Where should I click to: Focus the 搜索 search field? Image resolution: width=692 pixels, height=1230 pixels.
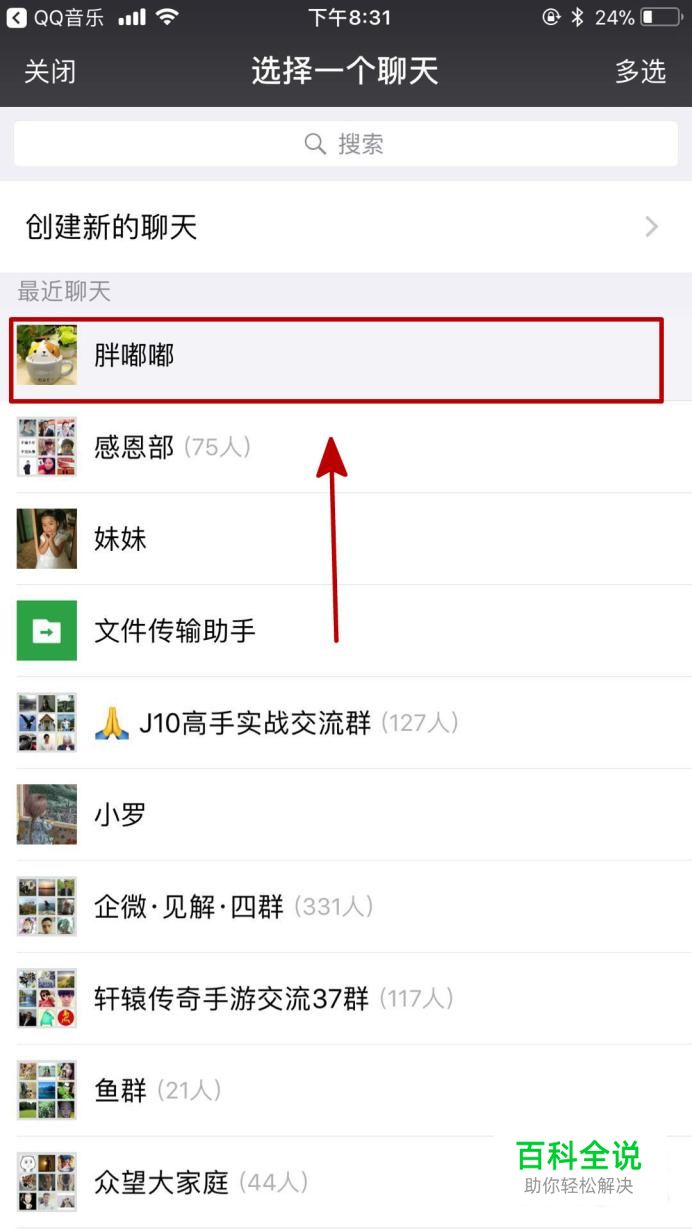[x=346, y=144]
